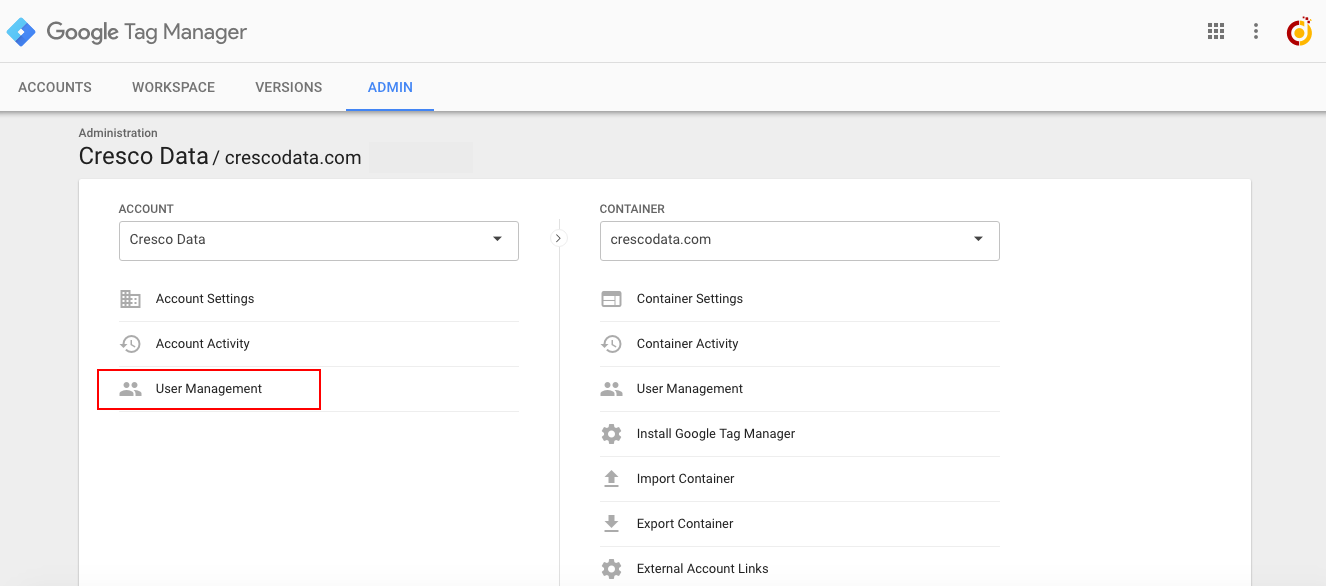The height and width of the screenshot is (586, 1326).
Task: Collapse the account column with chevron
Action: tap(559, 238)
